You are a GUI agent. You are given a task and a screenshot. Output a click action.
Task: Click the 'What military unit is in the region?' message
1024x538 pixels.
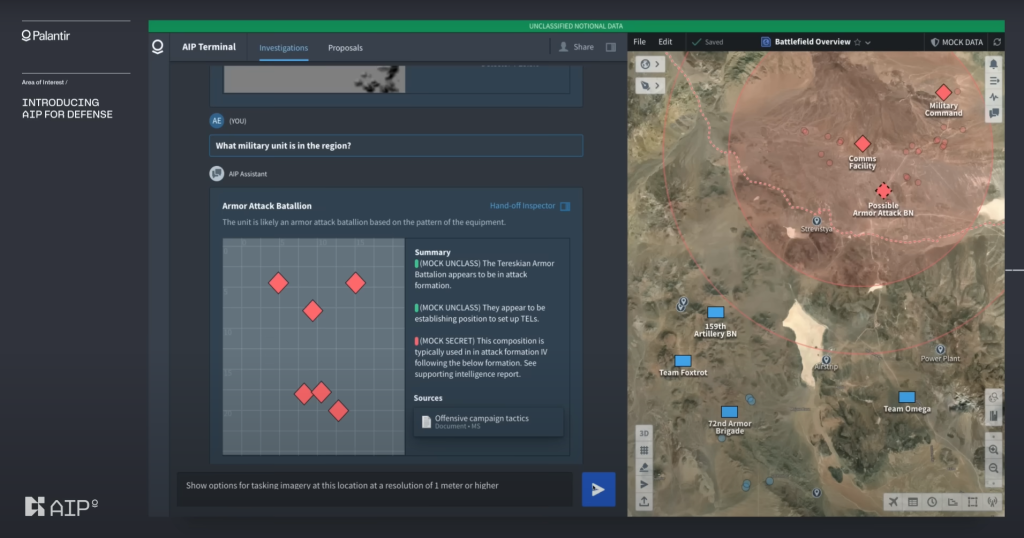pos(396,146)
